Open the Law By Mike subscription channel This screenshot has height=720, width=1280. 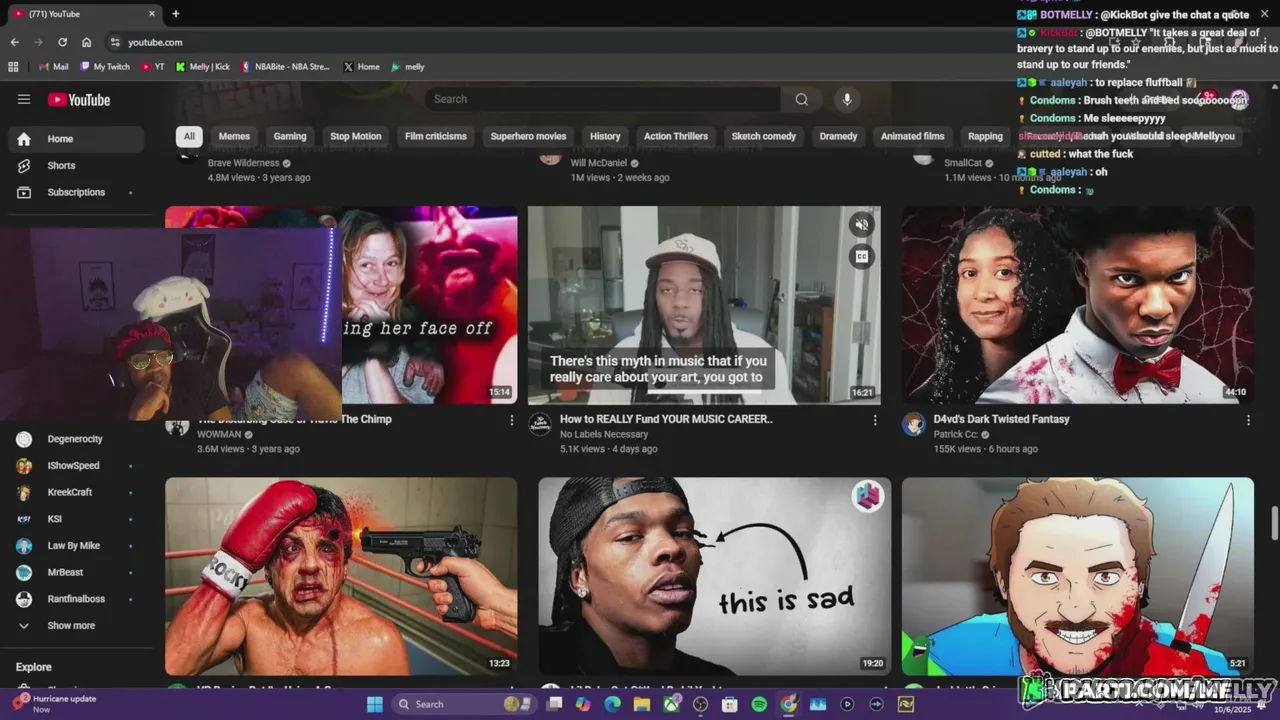tap(76, 546)
